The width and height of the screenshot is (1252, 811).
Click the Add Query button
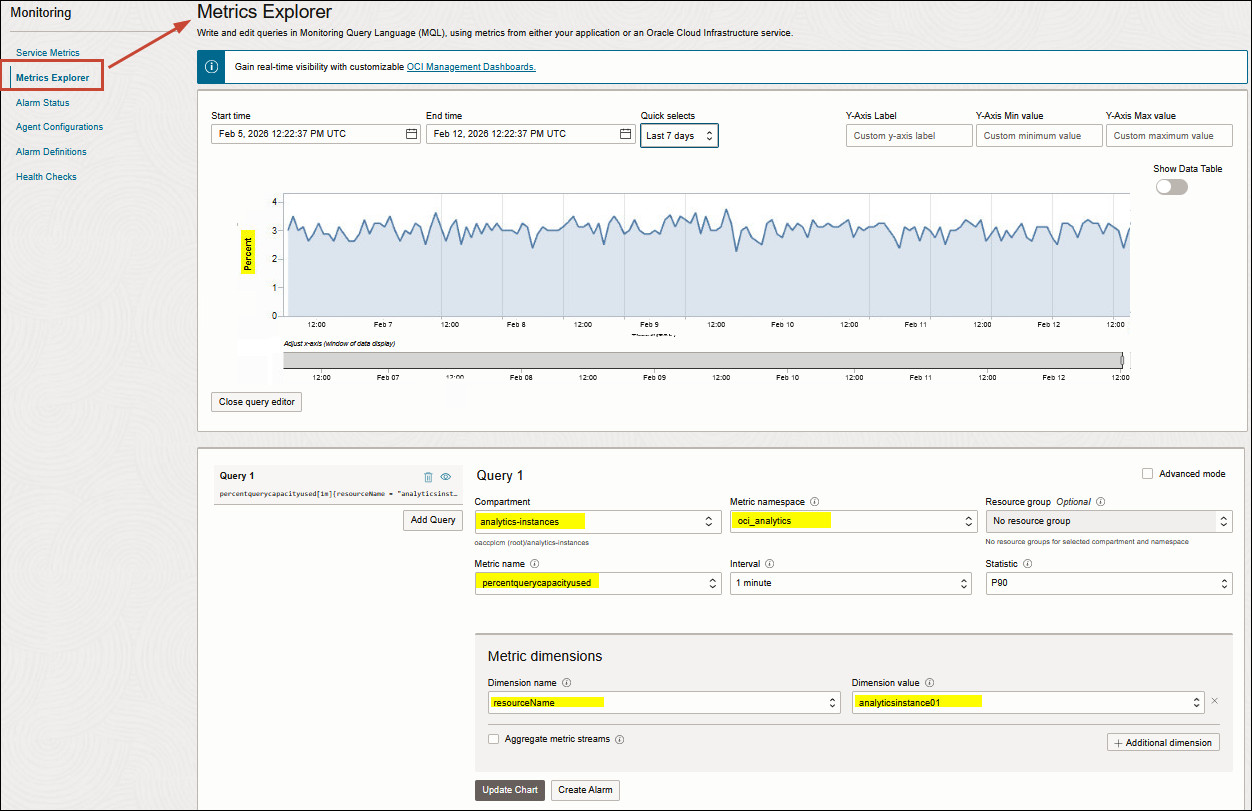432,519
